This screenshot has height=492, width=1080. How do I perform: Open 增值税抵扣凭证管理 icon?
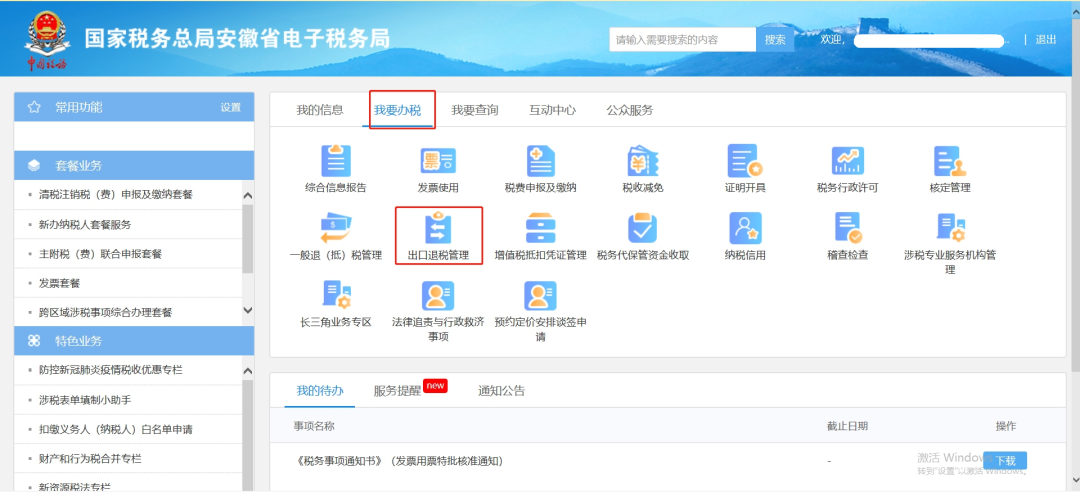point(541,229)
